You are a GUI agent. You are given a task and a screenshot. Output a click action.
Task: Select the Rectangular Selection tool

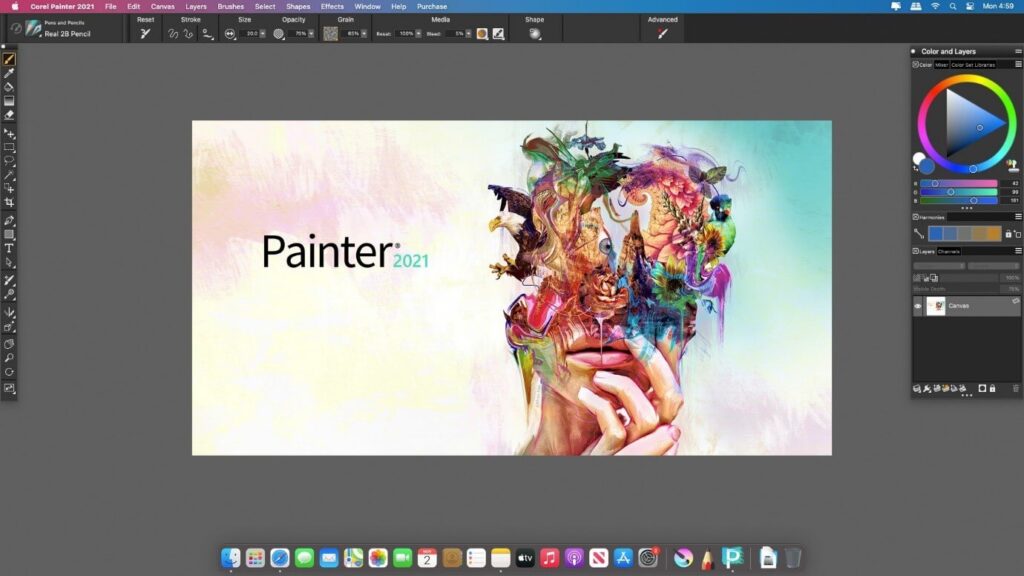[9, 148]
